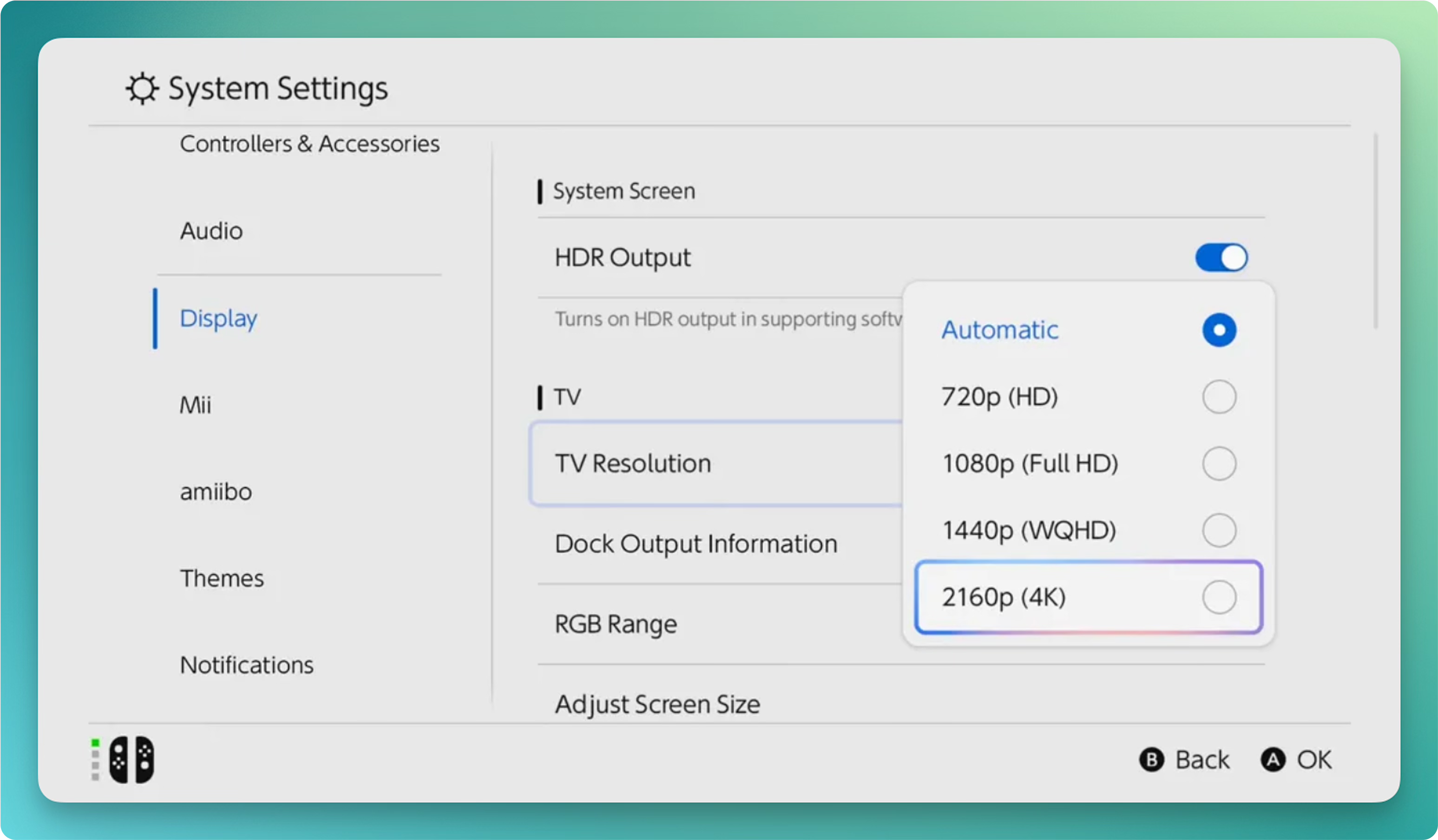Choose the 720p (HD) radio option
The image size is (1438, 840).
pyautogui.click(x=1219, y=397)
